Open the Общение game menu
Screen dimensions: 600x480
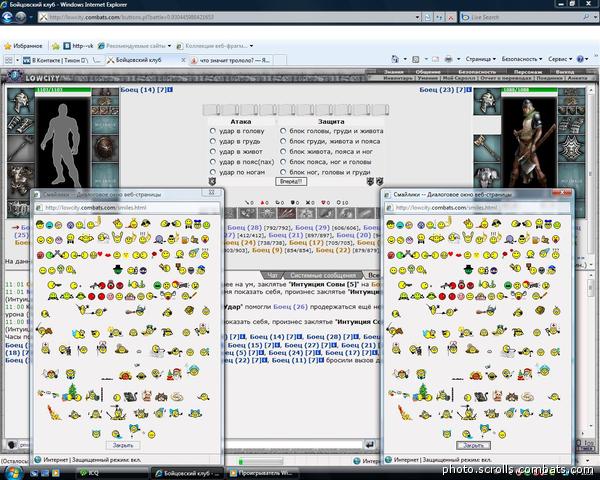[427, 72]
